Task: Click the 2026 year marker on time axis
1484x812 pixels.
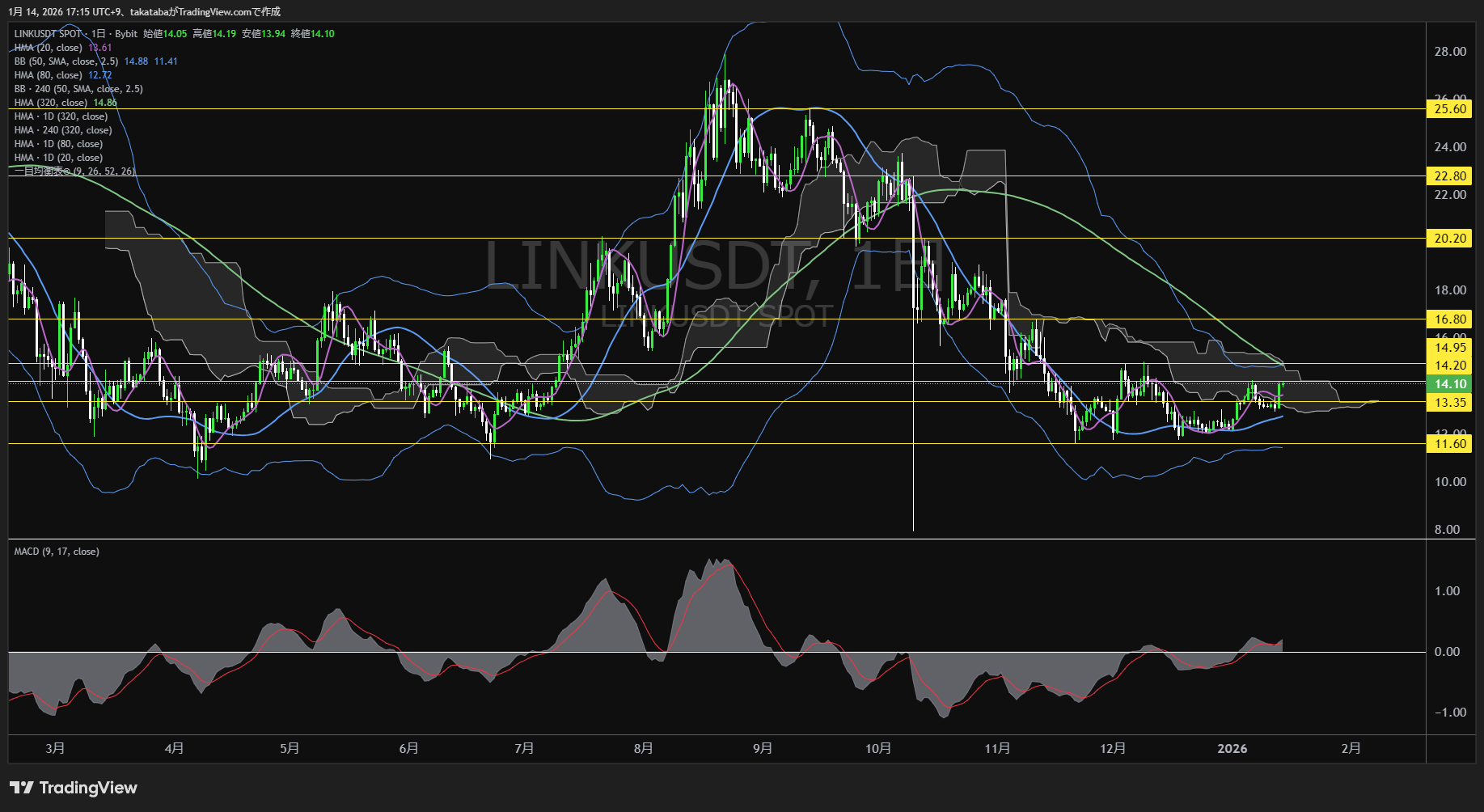Action: point(1232,749)
